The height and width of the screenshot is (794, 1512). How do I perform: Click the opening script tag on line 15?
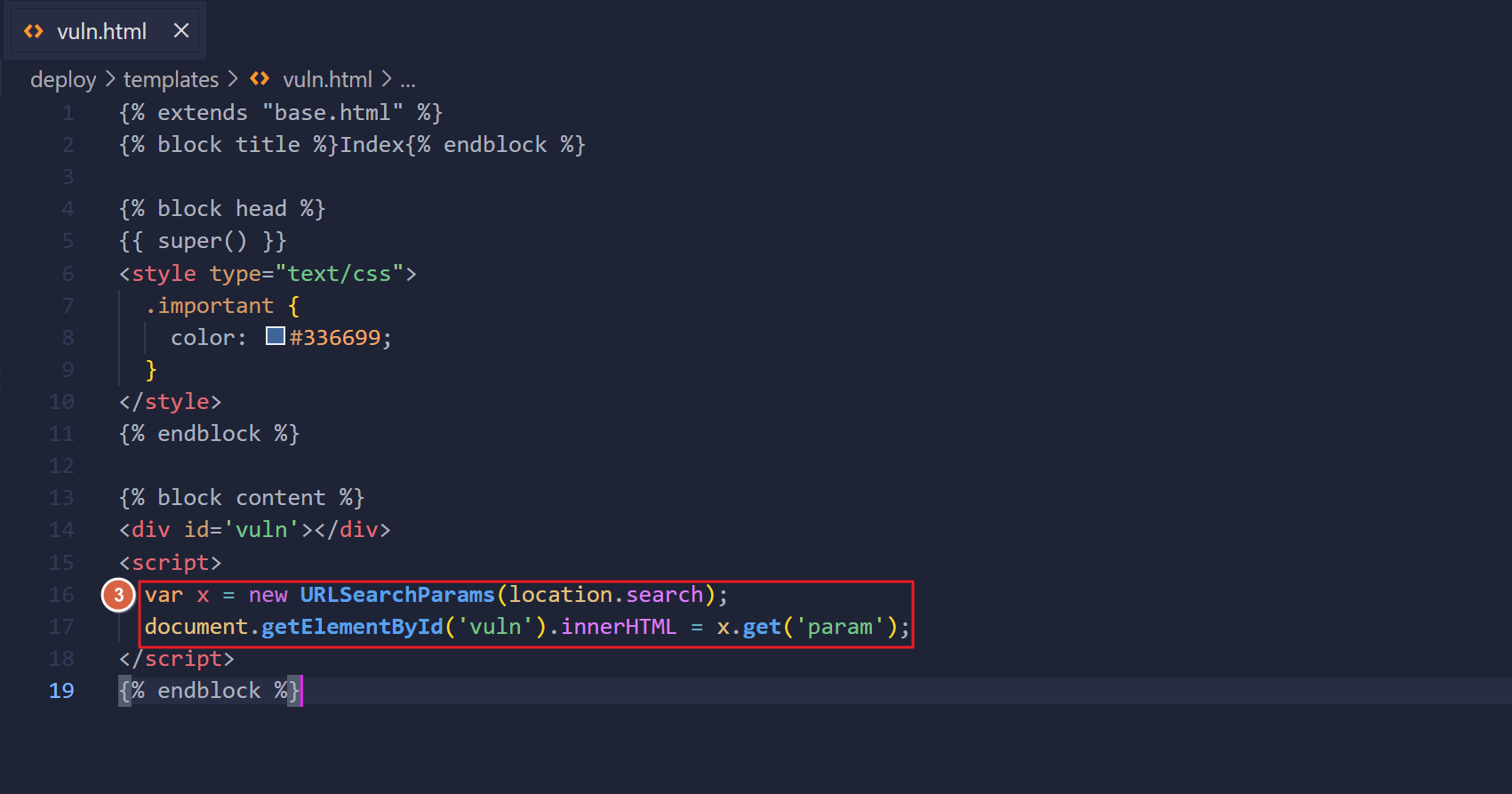click(x=171, y=563)
